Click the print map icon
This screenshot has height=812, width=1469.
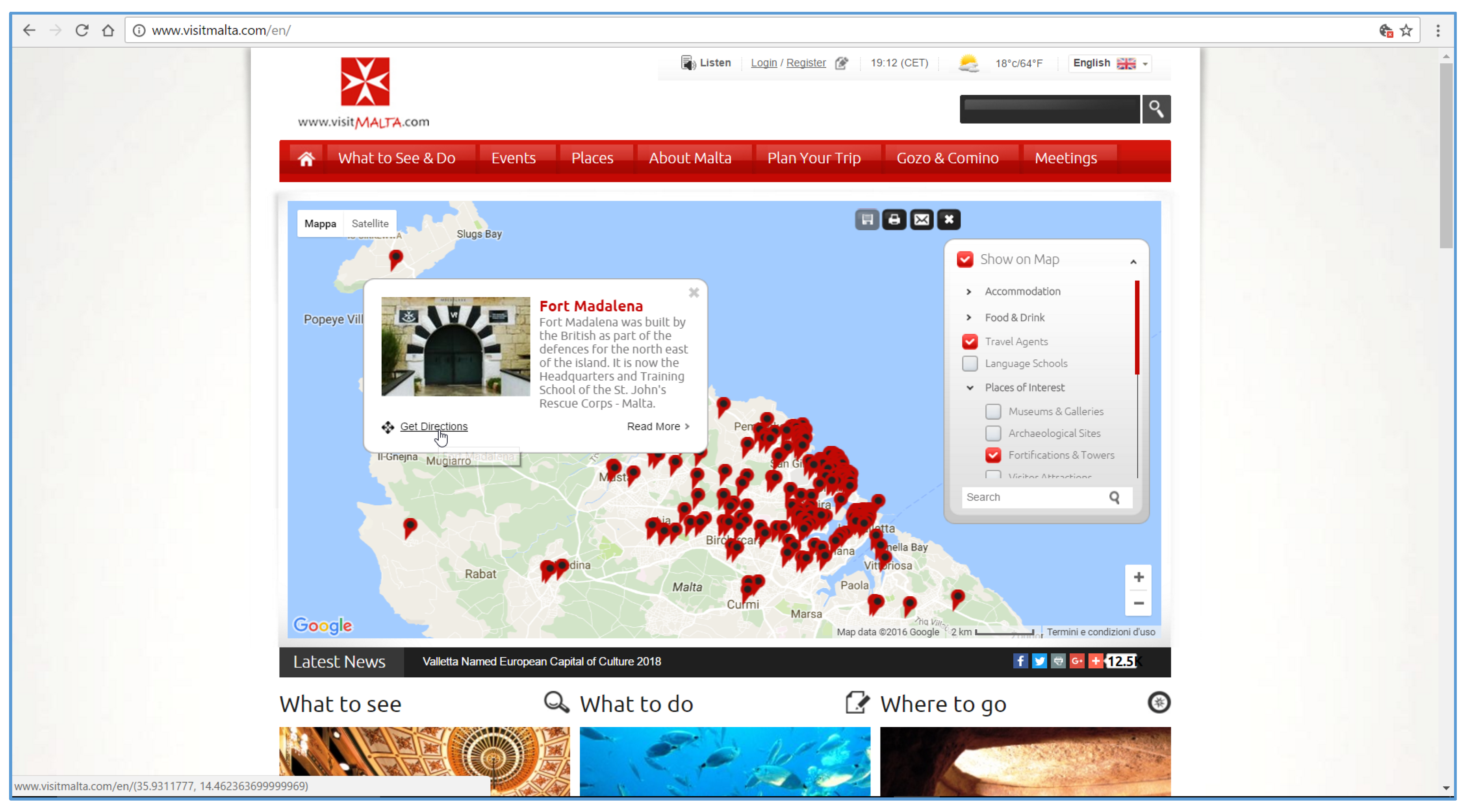coord(894,220)
